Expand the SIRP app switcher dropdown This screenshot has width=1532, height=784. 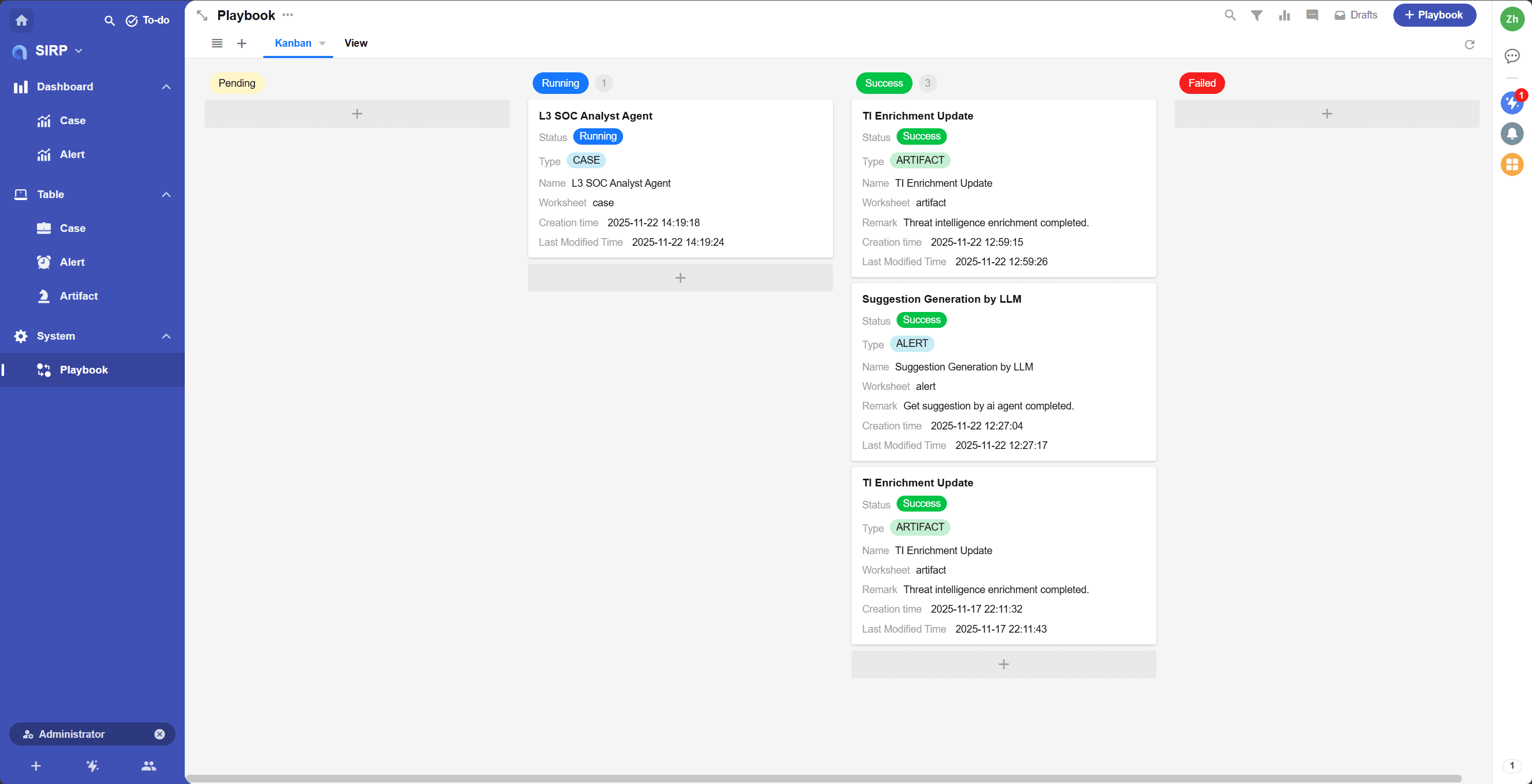[79, 51]
